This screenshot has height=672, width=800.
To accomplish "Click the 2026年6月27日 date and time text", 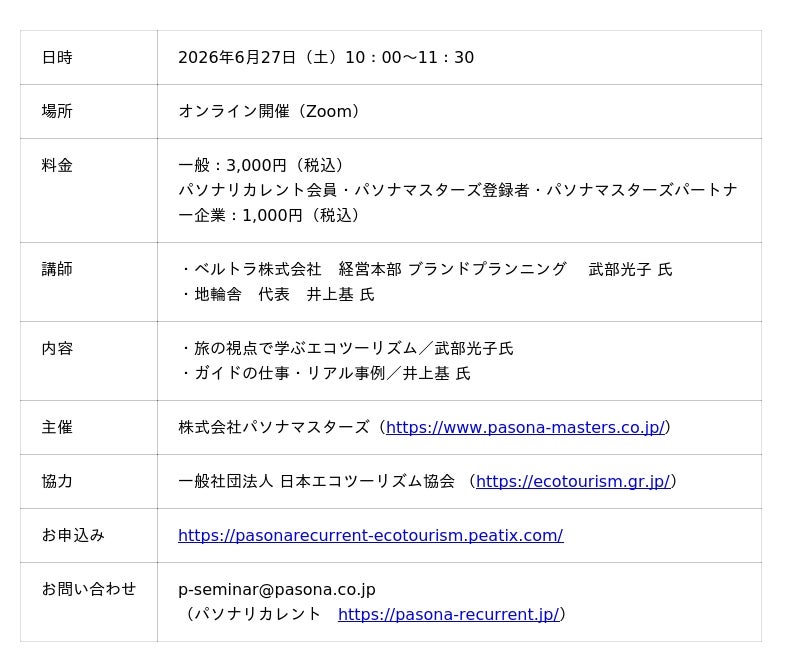I will (x=326, y=58).
